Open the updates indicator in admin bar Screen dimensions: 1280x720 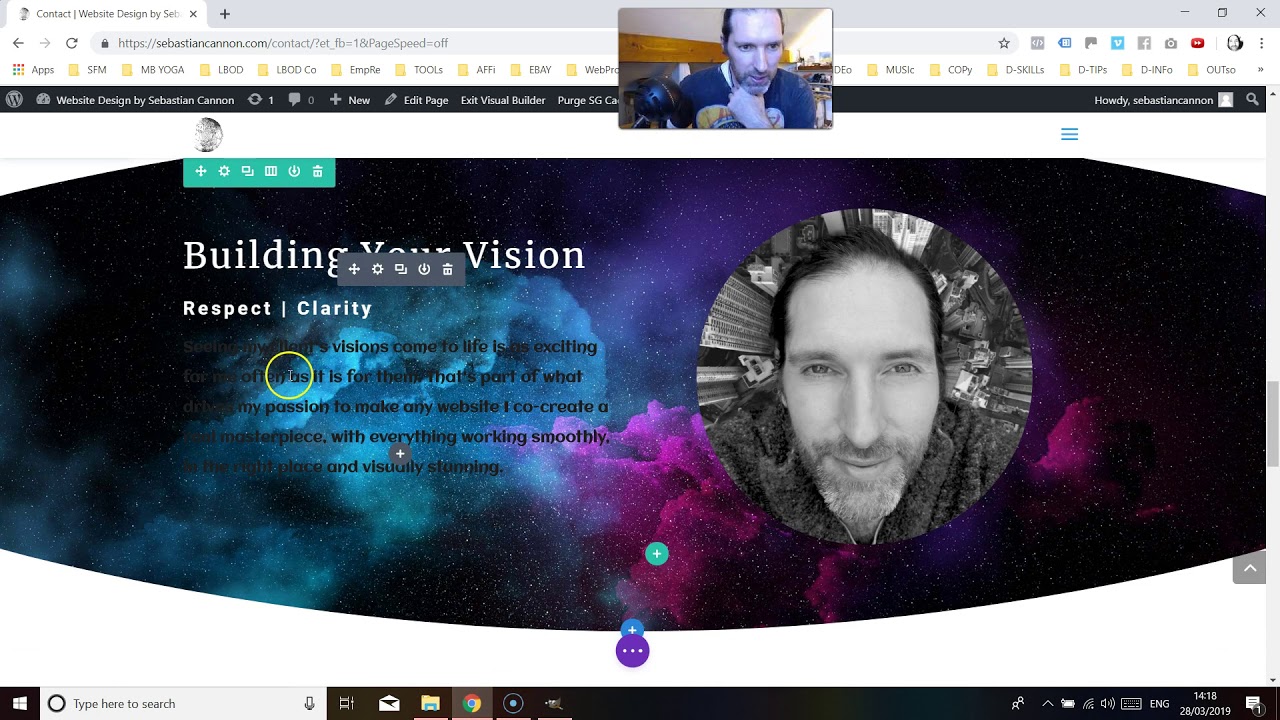click(x=261, y=100)
